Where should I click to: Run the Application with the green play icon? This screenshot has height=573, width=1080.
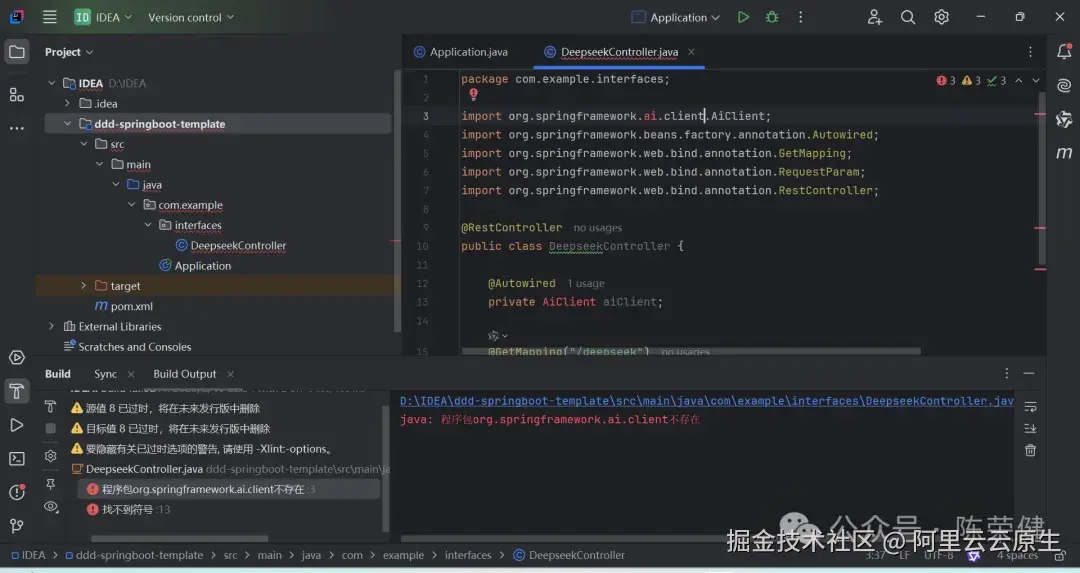[x=742, y=17]
